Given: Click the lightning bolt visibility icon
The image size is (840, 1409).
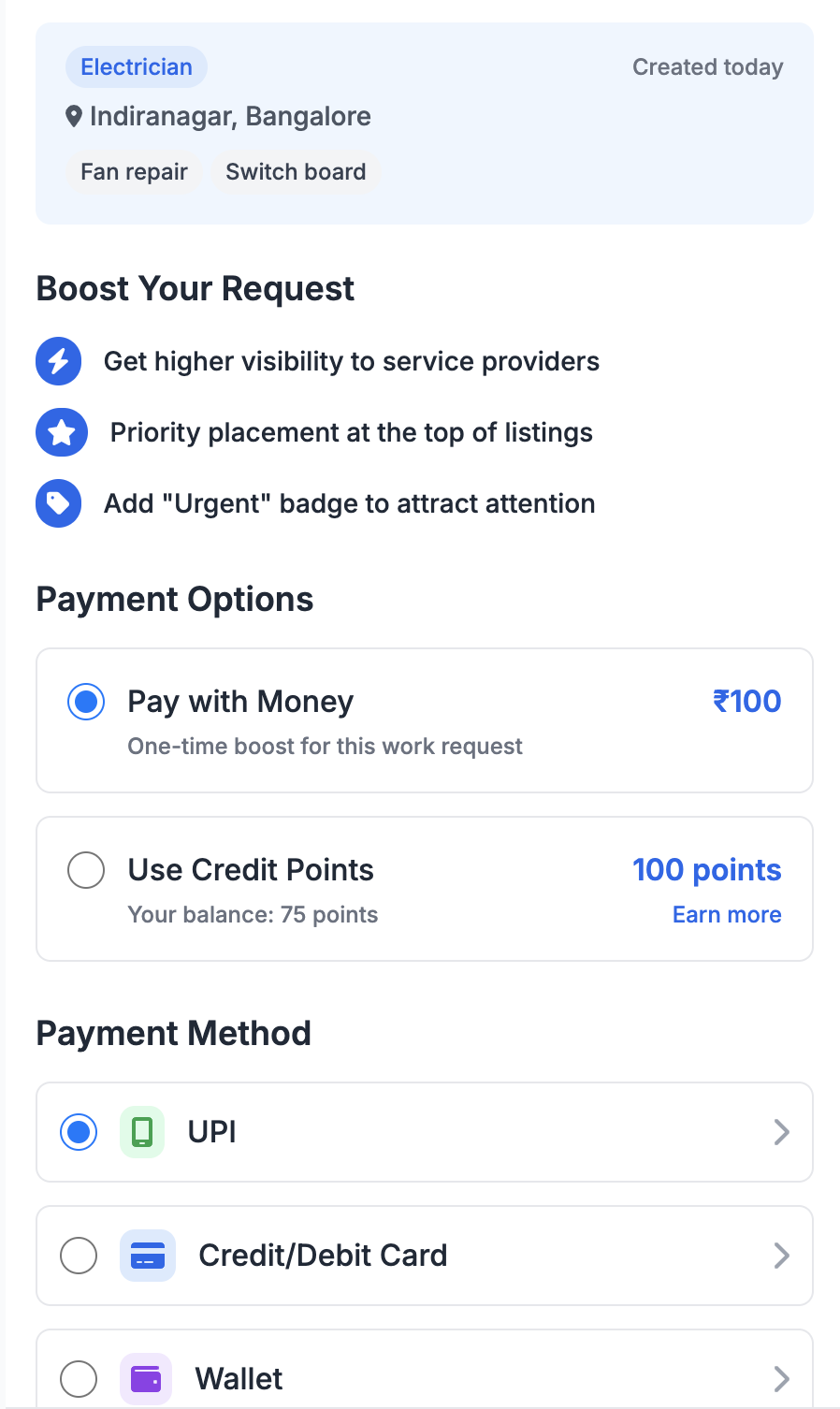Looking at the screenshot, I should click(x=59, y=361).
